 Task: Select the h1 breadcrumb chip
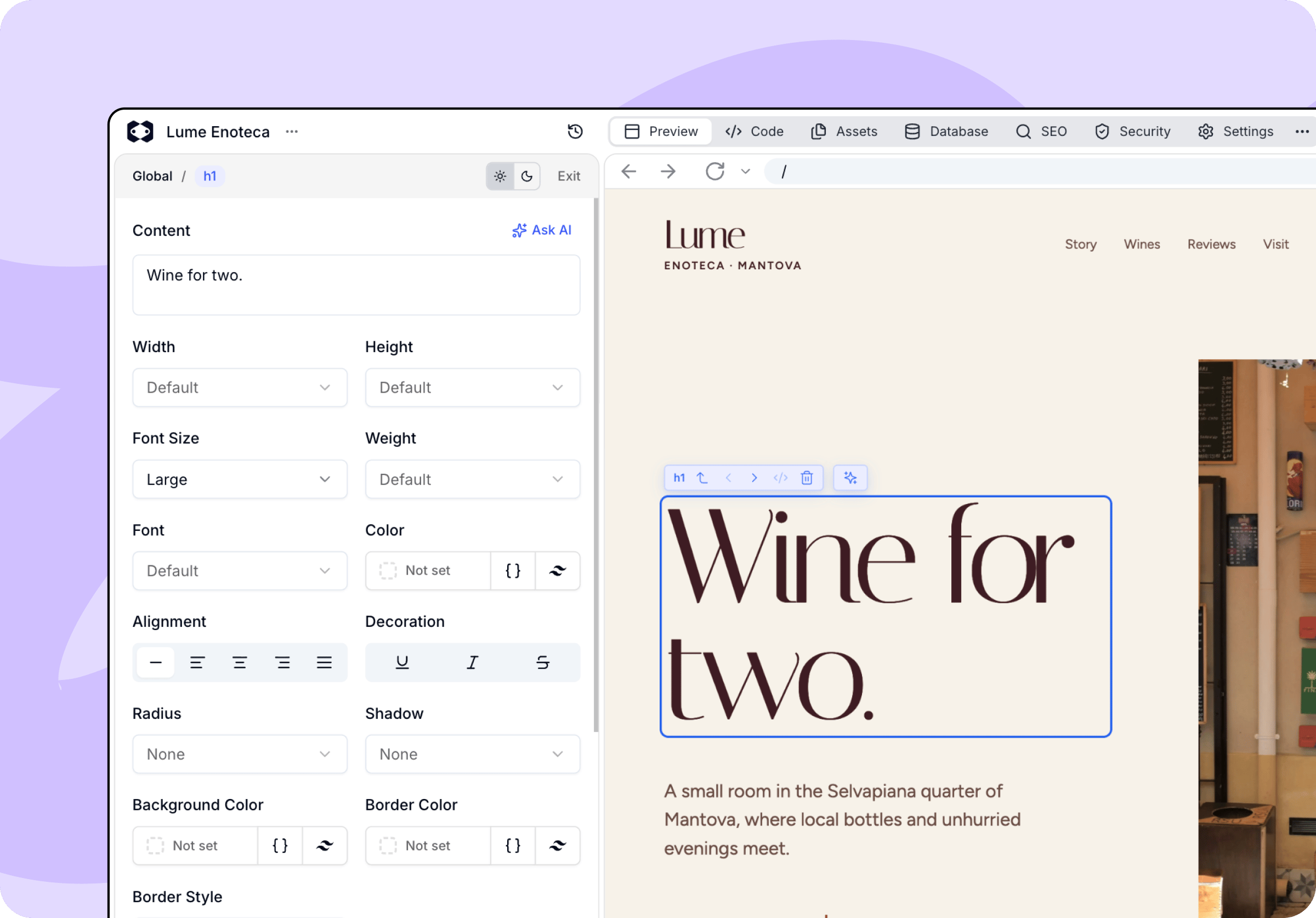(x=210, y=176)
